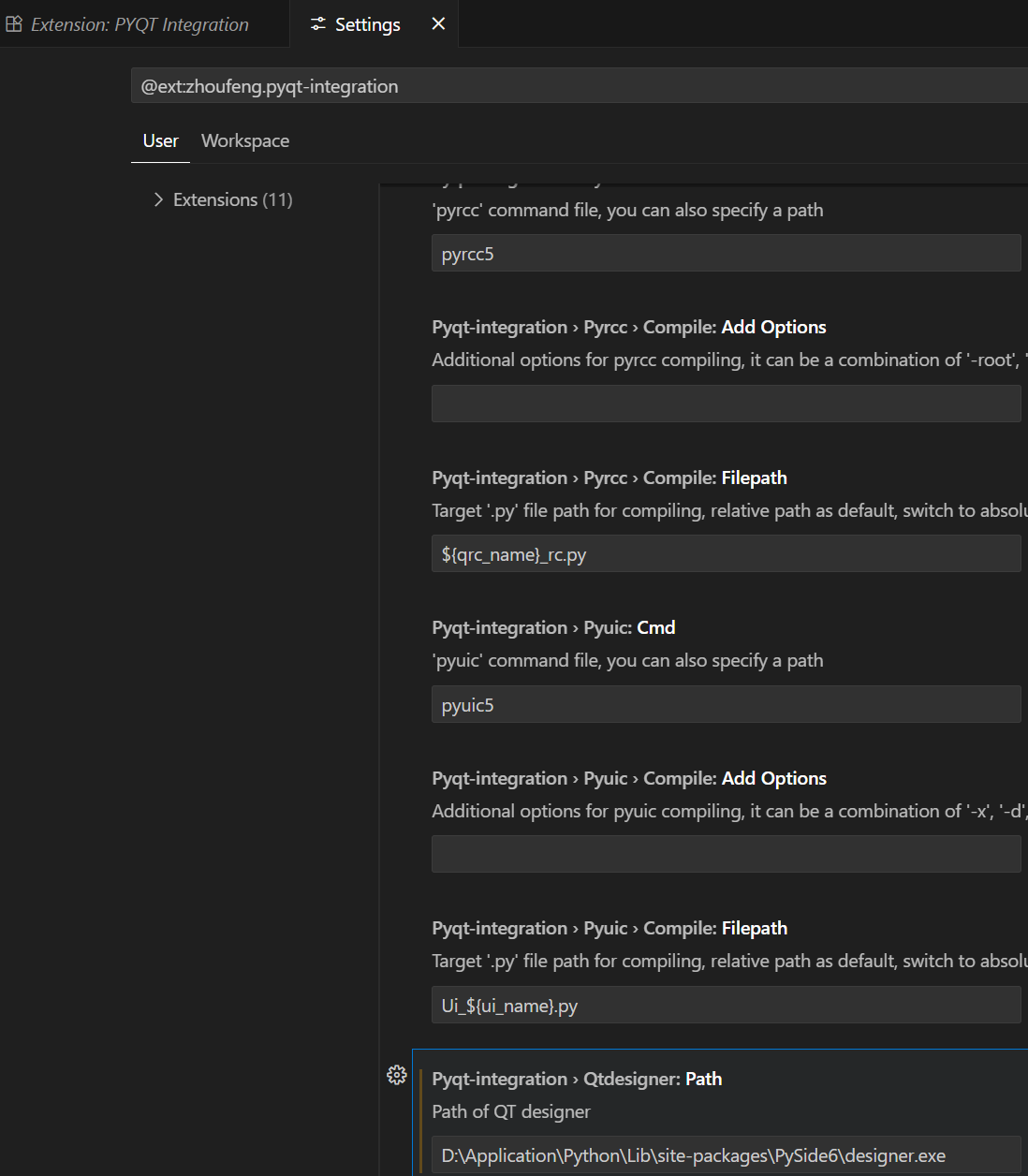1028x1176 pixels.
Task: Close the Settings editor tab
Action: click(438, 23)
